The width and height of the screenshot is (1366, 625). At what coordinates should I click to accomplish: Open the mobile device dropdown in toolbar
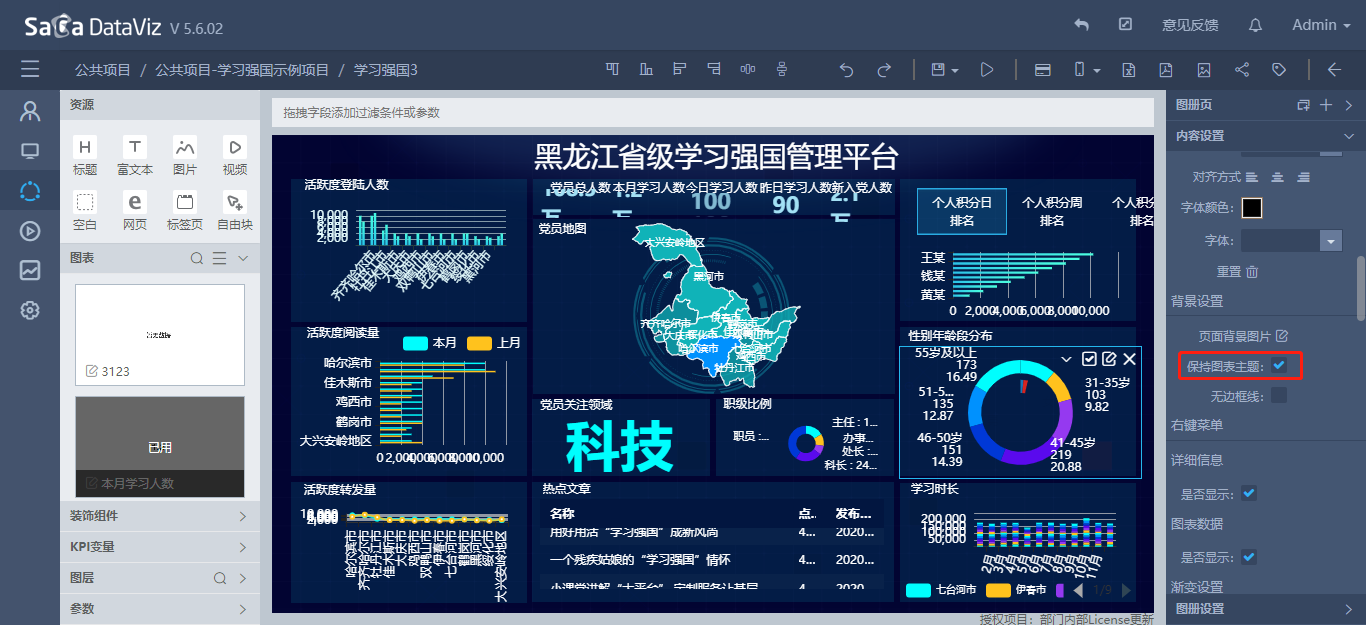pyautogui.click(x=1097, y=71)
